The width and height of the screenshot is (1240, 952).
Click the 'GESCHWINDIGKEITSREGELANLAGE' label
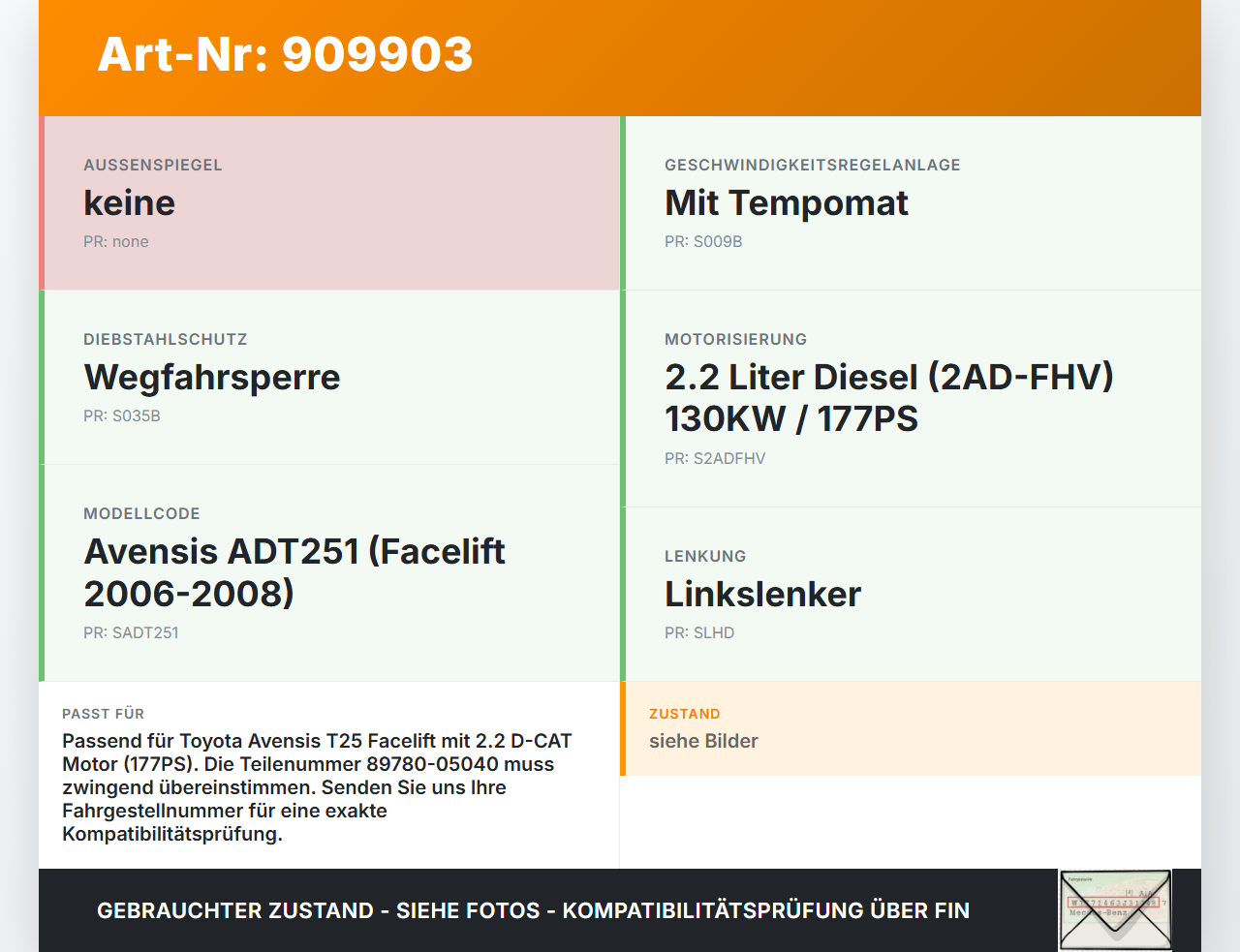point(813,166)
